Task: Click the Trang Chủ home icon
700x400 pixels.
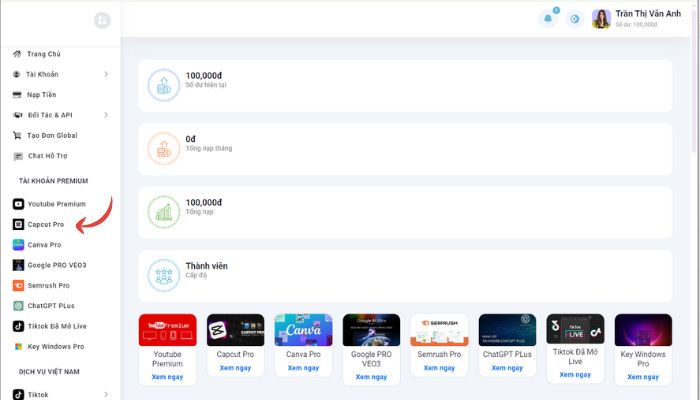Action: click(x=17, y=54)
